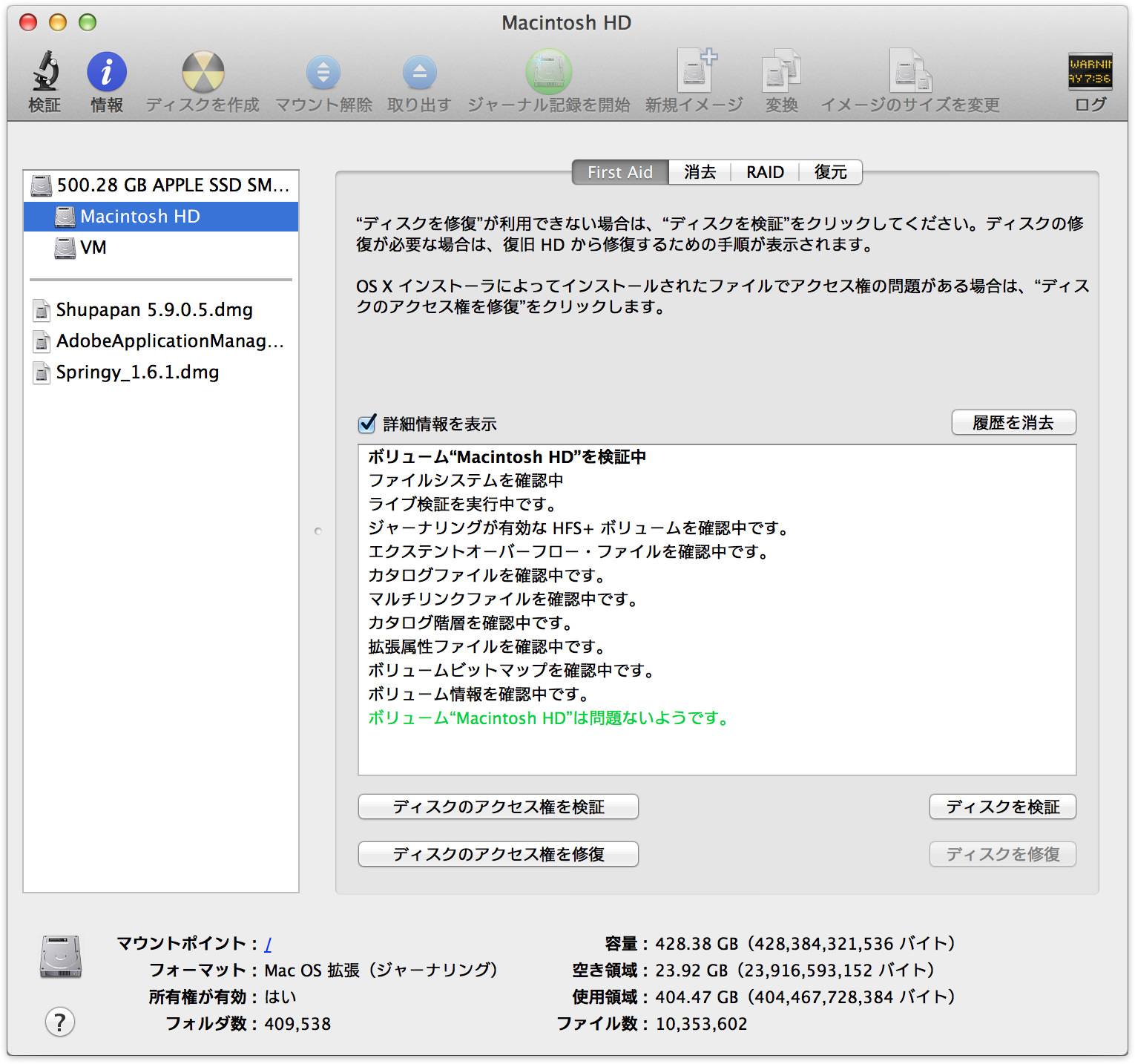Select the VM volume in sidebar

pyautogui.click(x=161, y=247)
